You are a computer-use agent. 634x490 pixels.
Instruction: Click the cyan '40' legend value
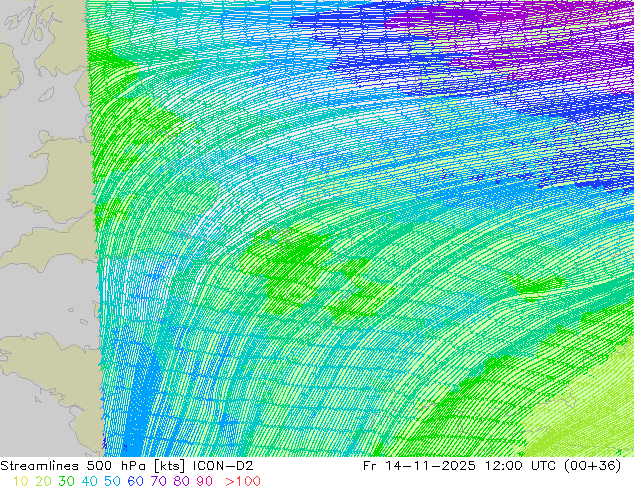click(x=89, y=482)
